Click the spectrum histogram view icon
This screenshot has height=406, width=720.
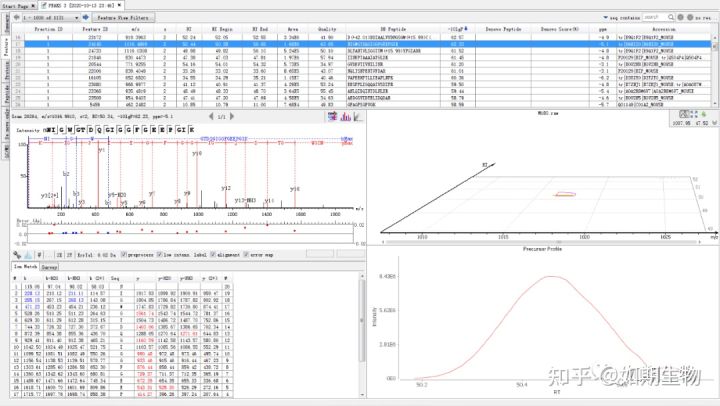tap(345, 117)
